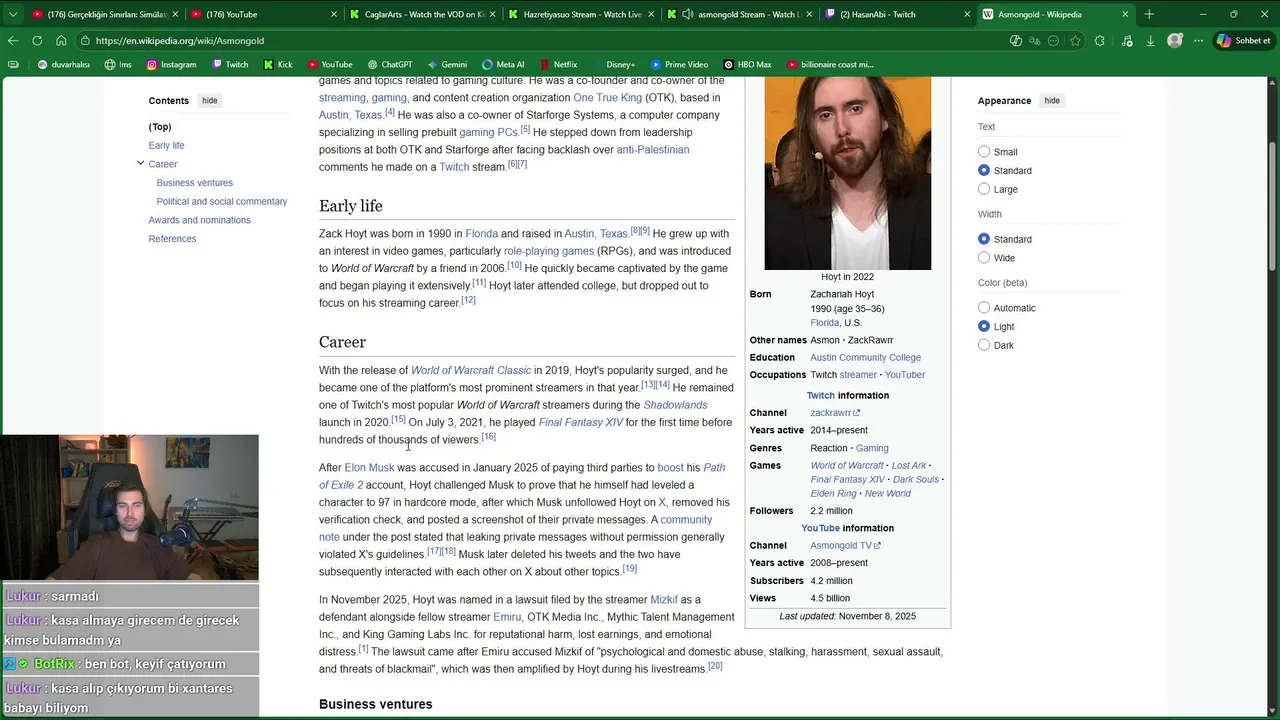Open the apps grid icon in bookmarks bar

pos(13,65)
